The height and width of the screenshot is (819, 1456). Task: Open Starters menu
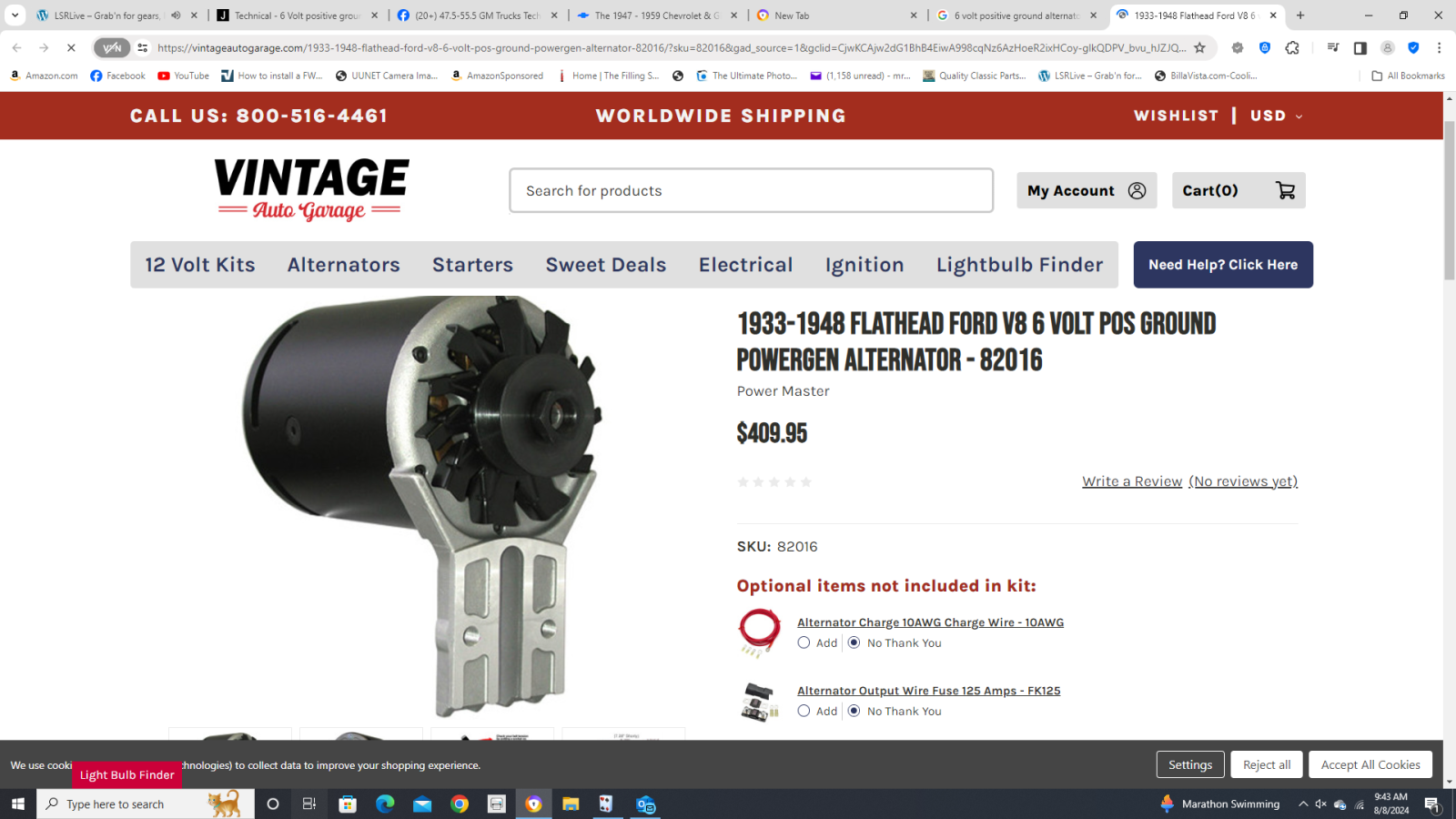tap(472, 265)
